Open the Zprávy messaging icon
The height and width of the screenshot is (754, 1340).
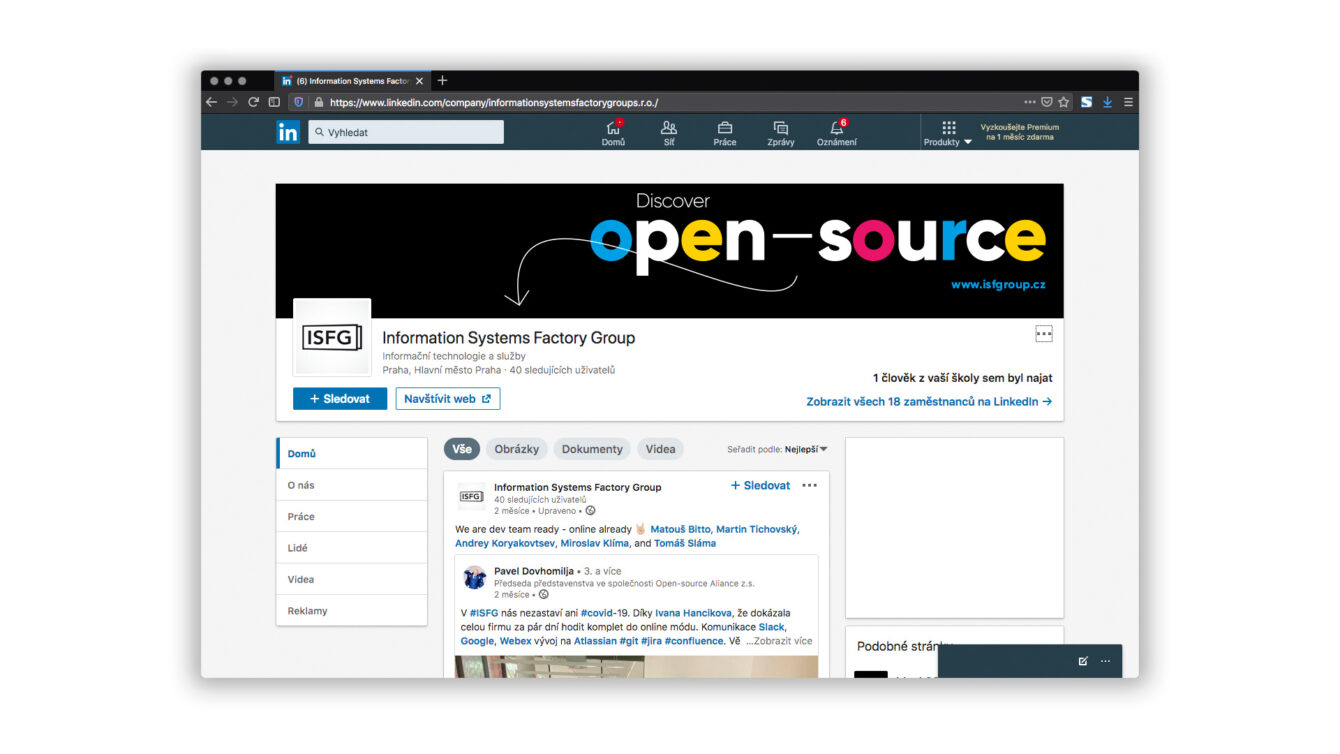pos(781,133)
